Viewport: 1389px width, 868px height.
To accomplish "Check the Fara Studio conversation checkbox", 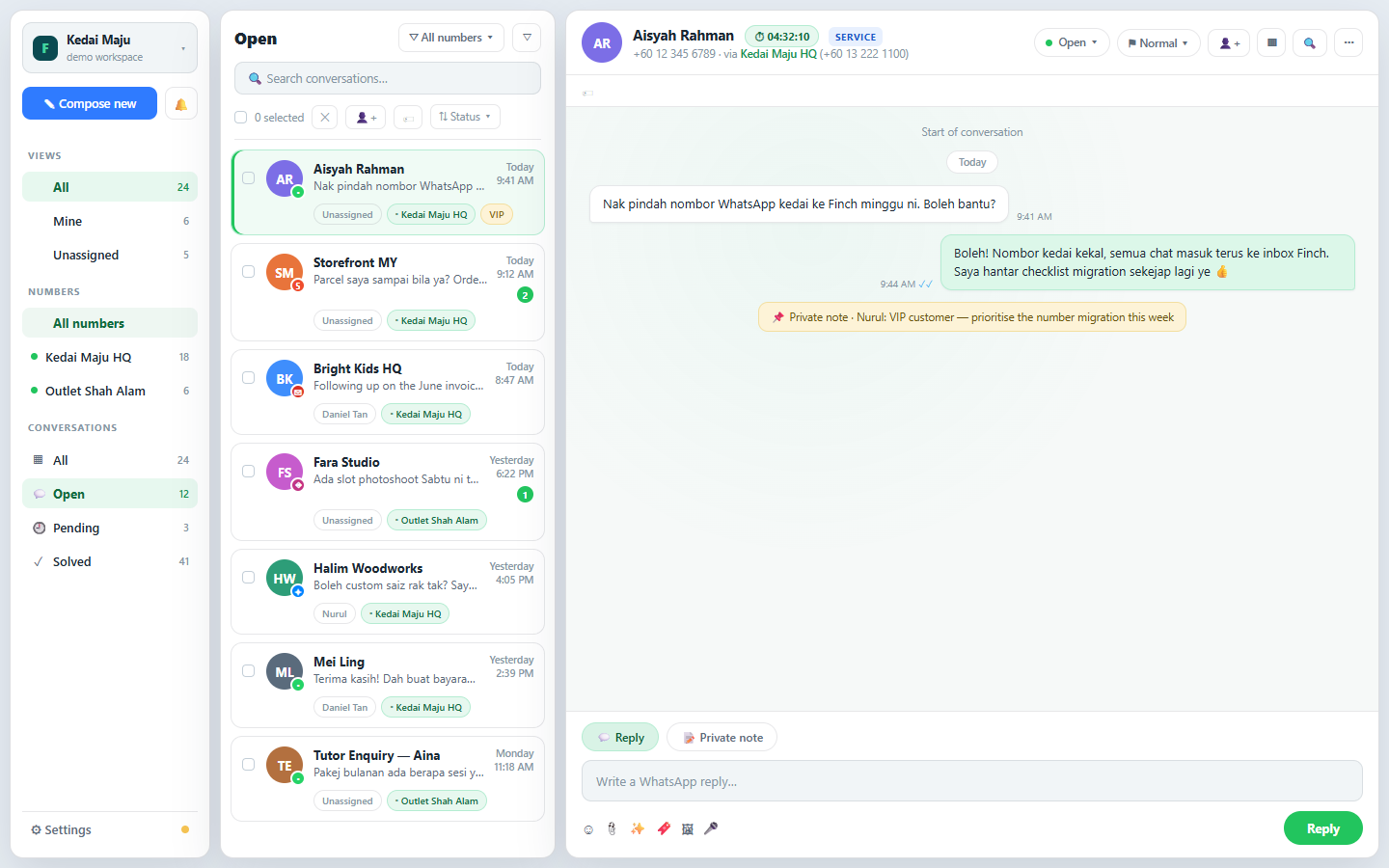I will pos(248,472).
